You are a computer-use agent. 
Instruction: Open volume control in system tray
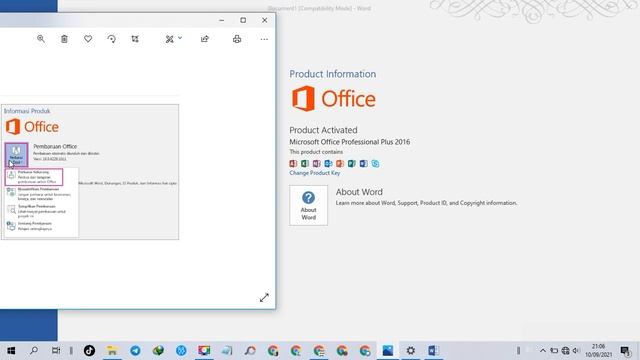(576, 351)
